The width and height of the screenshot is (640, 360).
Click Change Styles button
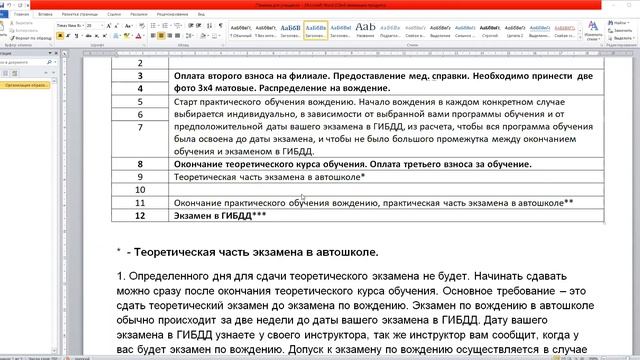[x=593, y=30]
